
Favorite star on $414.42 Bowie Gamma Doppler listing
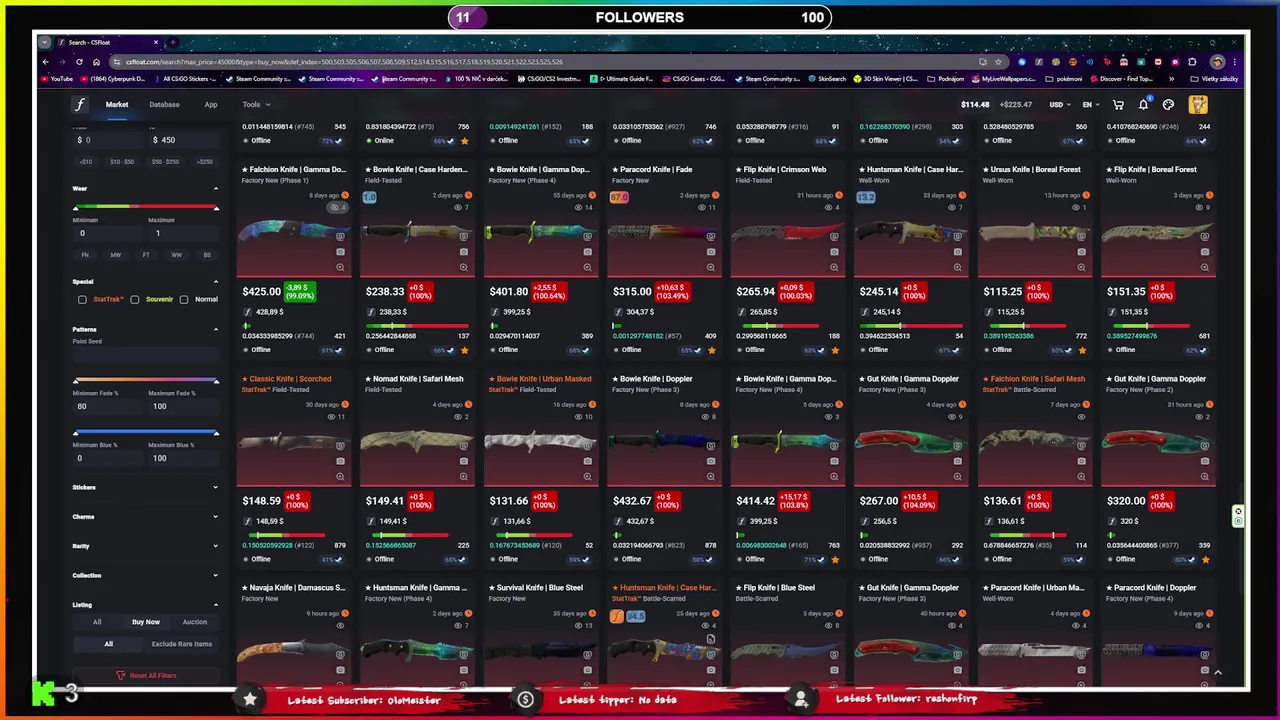(x=835, y=559)
